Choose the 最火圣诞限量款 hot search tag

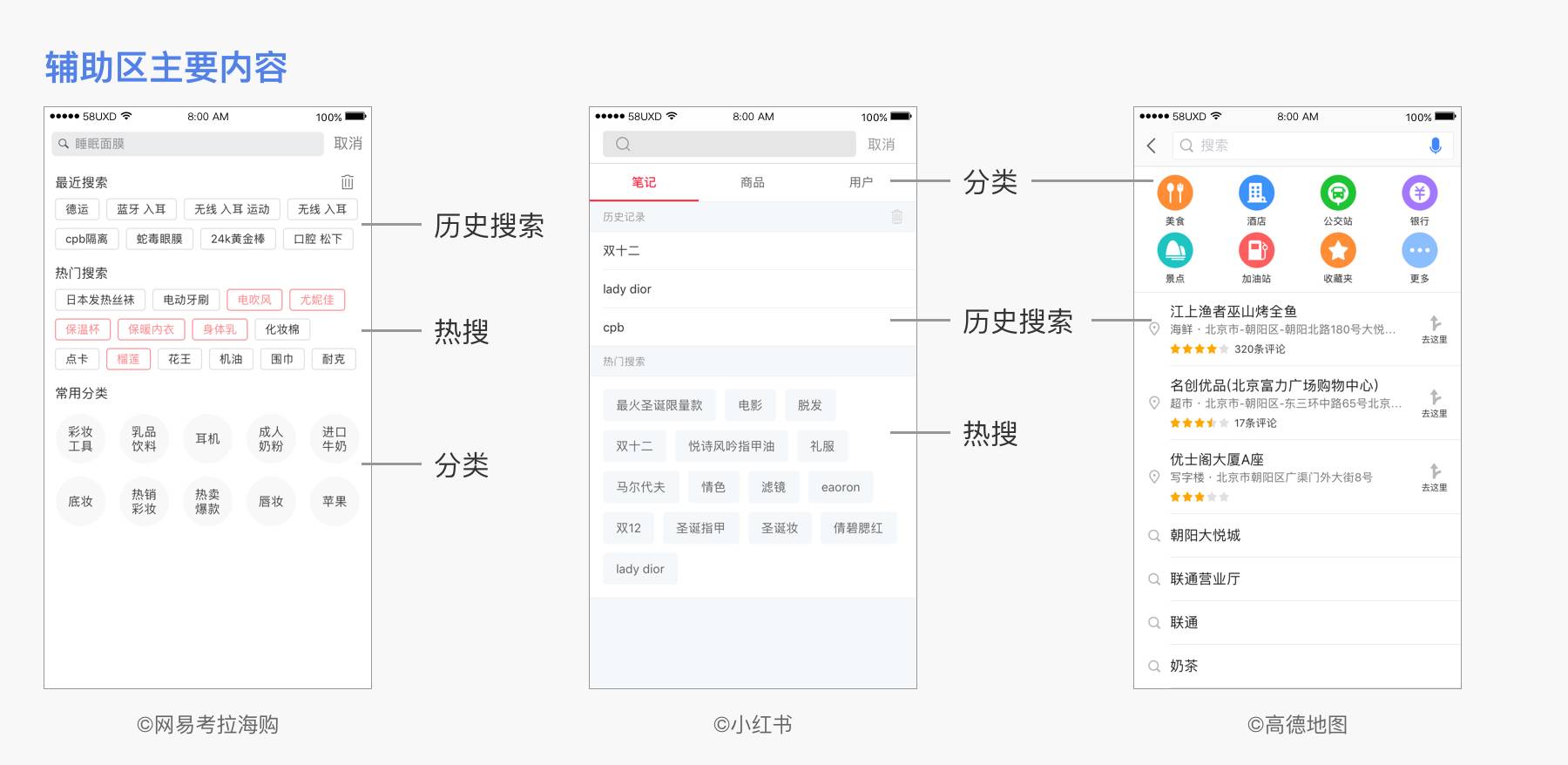click(x=659, y=405)
